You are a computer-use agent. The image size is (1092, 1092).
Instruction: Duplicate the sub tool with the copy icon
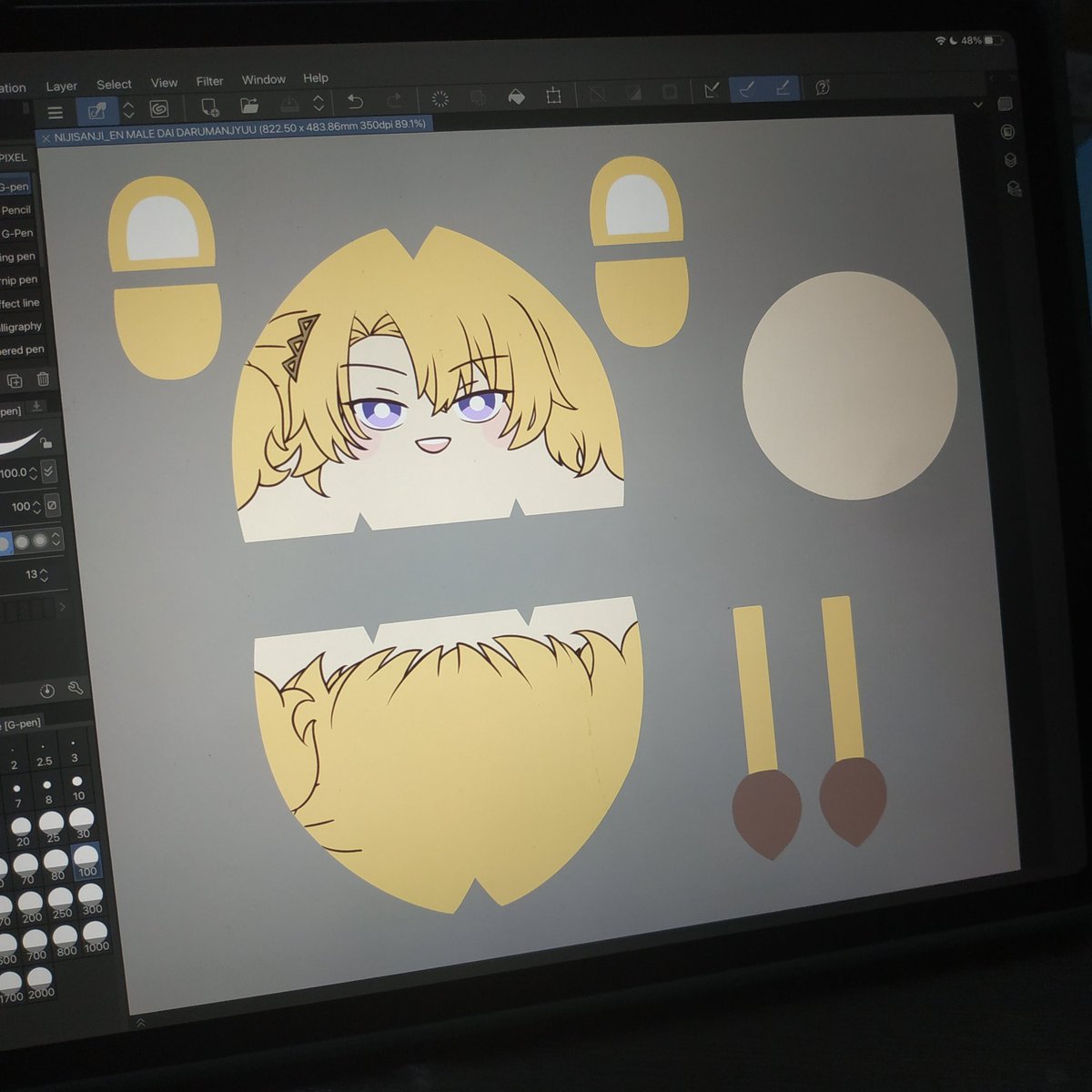coord(15,380)
